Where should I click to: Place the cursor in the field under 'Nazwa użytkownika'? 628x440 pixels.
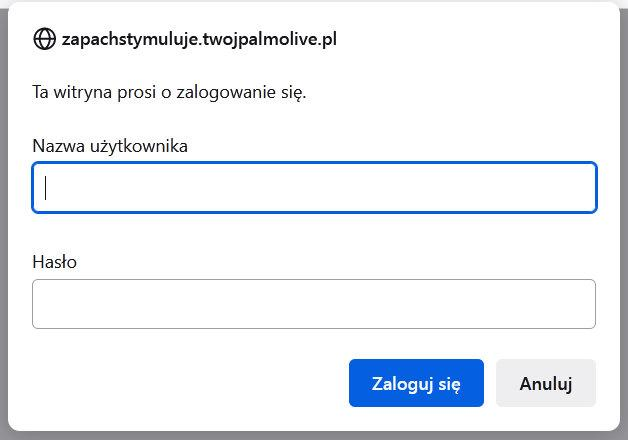pos(314,188)
